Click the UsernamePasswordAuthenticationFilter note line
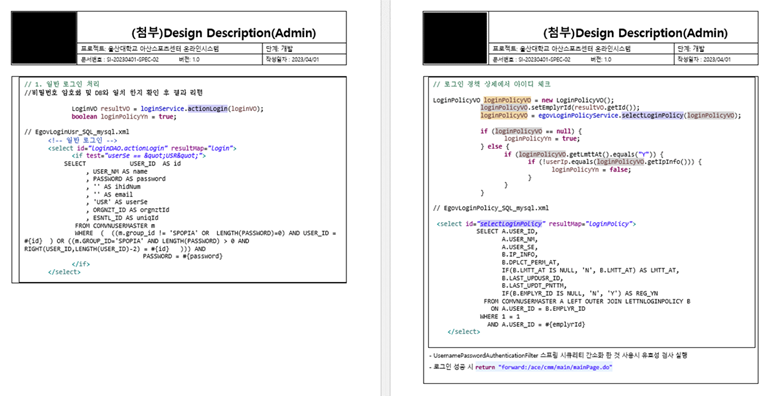The width and height of the screenshot is (770, 396). coord(558,355)
